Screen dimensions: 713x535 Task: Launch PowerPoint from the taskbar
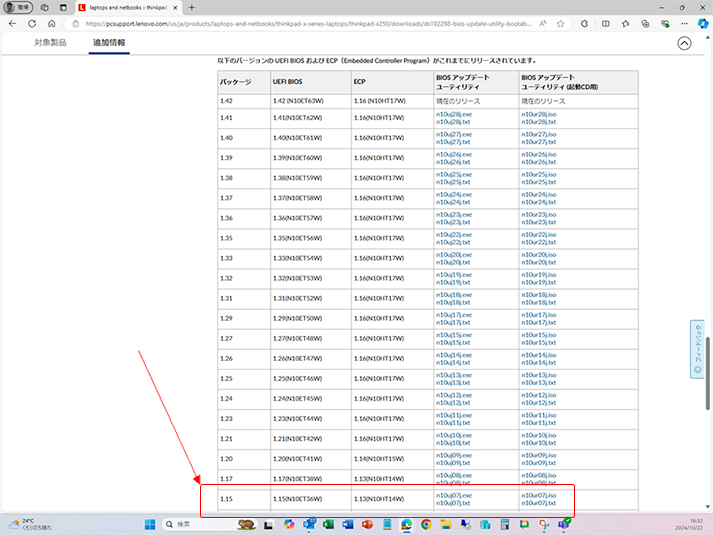[x=367, y=525]
